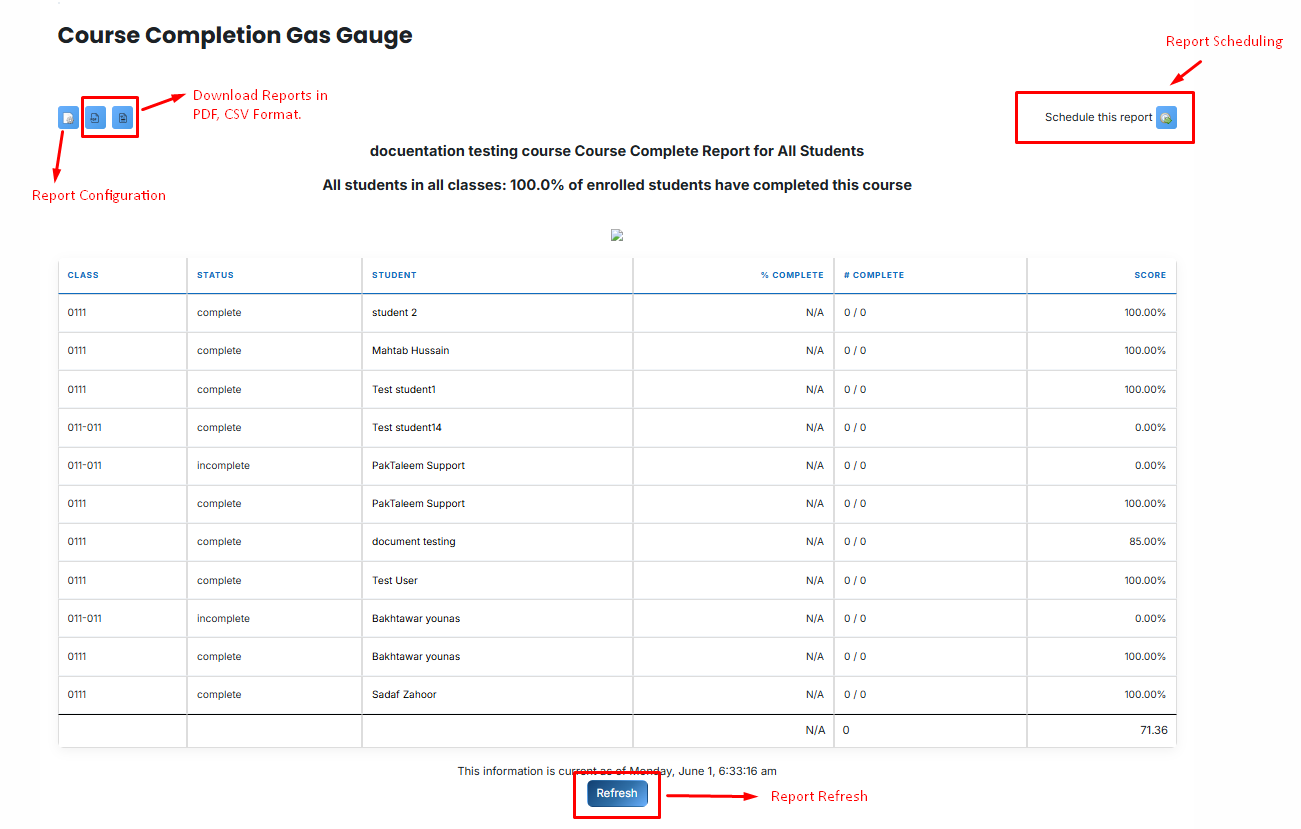Click the broken gauge image placeholder
Screen dimensions: 1301x829
pos(617,236)
